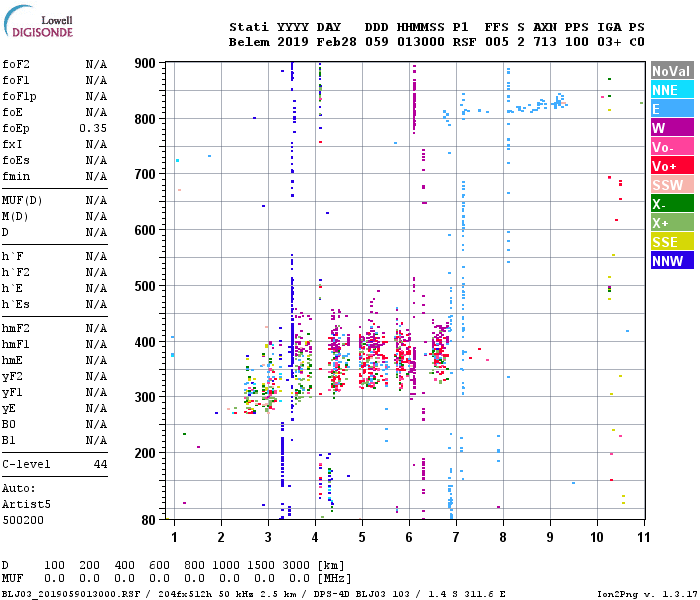
Task: Click the hmE parameter label
Action: 12,361
